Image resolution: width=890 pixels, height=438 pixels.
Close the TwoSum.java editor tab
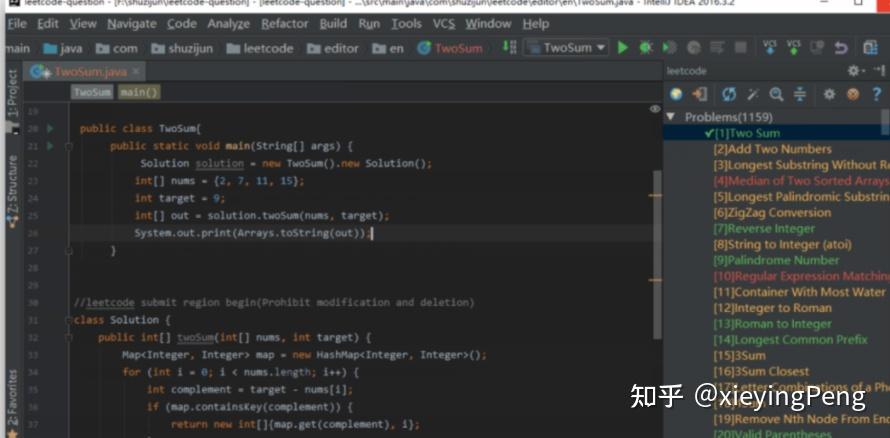point(136,71)
